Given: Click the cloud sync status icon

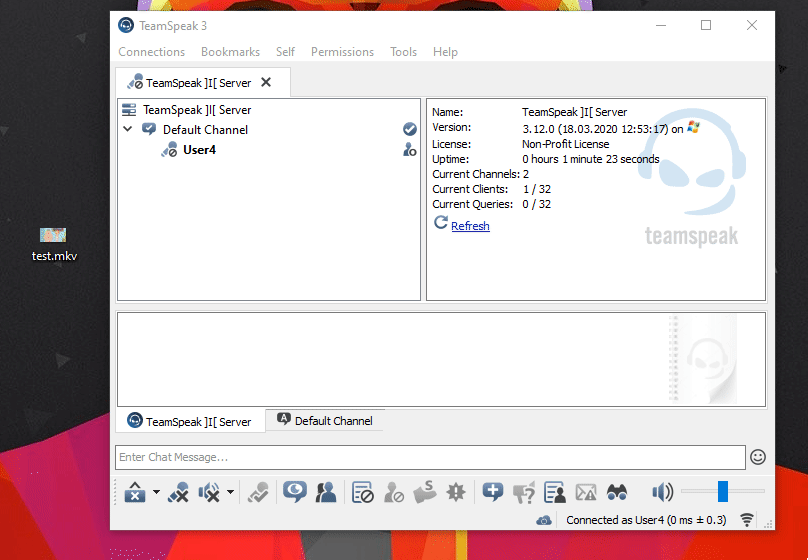Looking at the screenshot, I should (544, 520).
